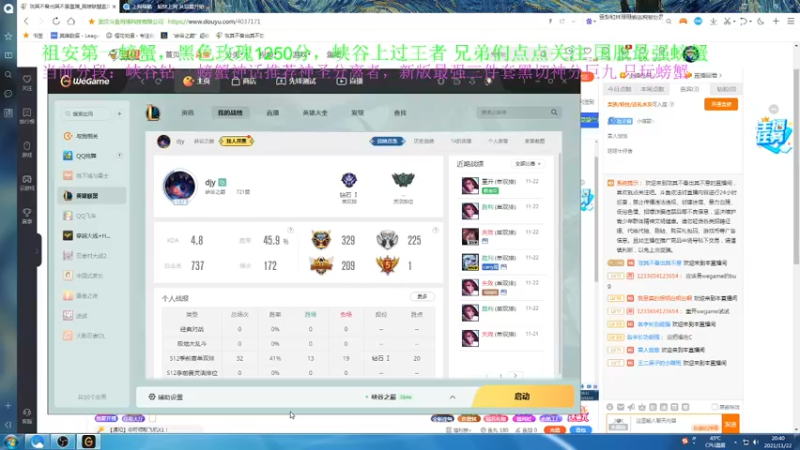Open 资讯 news tab

pos(188,113)
